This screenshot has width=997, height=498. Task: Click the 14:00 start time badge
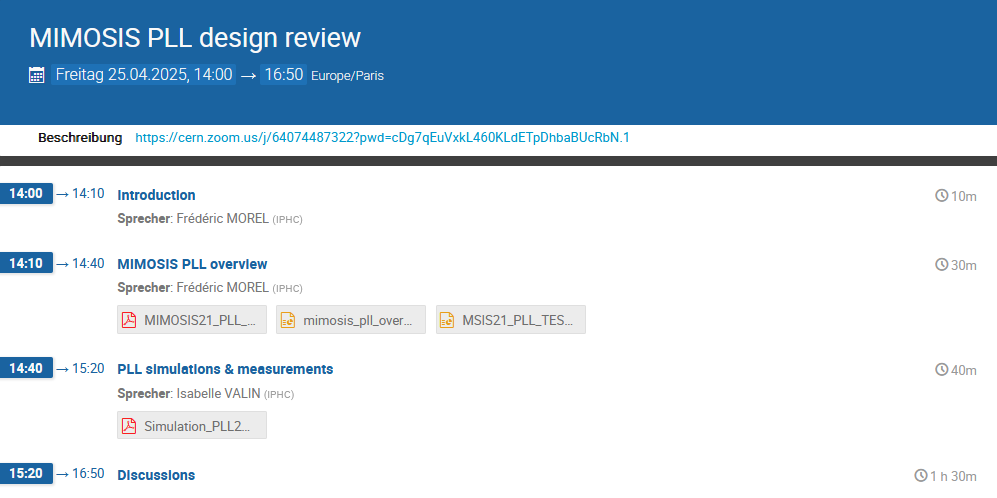pos(26,194)
